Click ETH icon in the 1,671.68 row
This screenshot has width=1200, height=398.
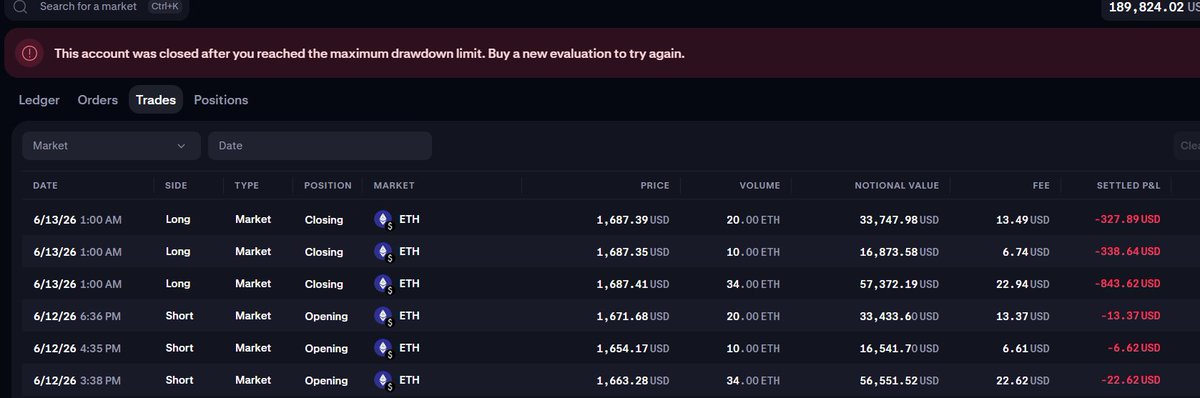coord(383,316)
